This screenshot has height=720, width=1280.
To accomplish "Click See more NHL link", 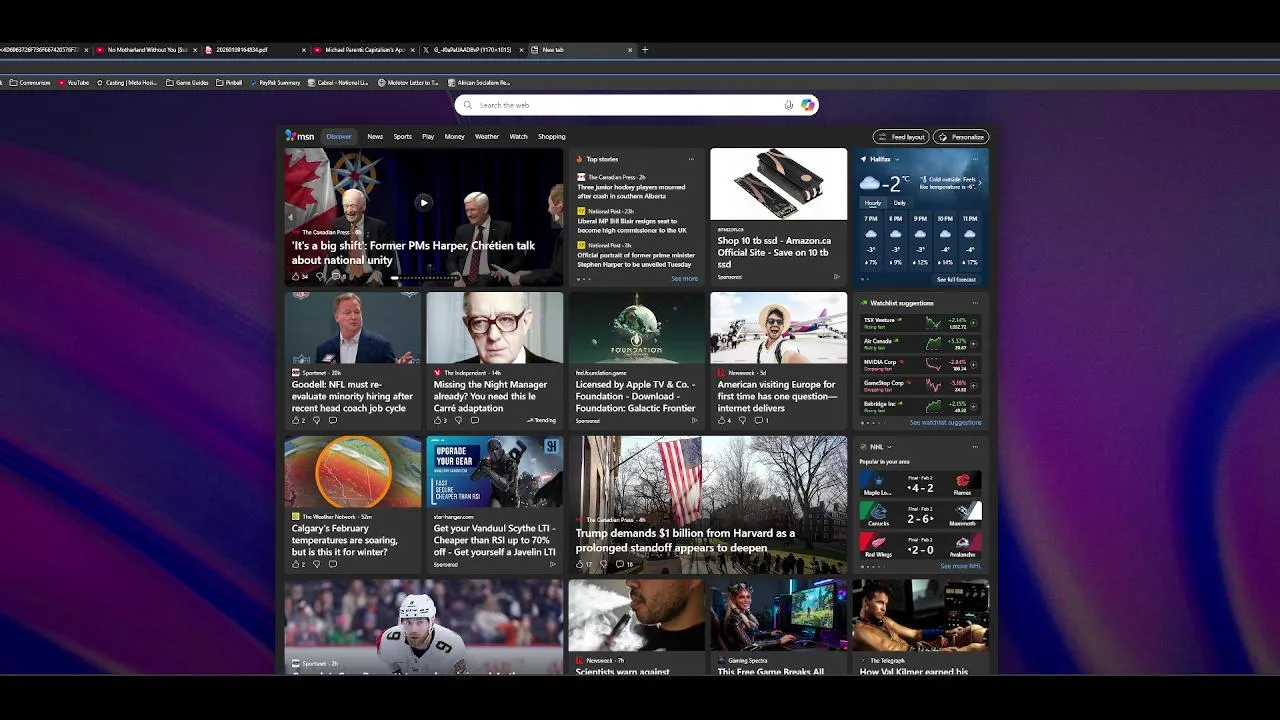I will [961, 566].
